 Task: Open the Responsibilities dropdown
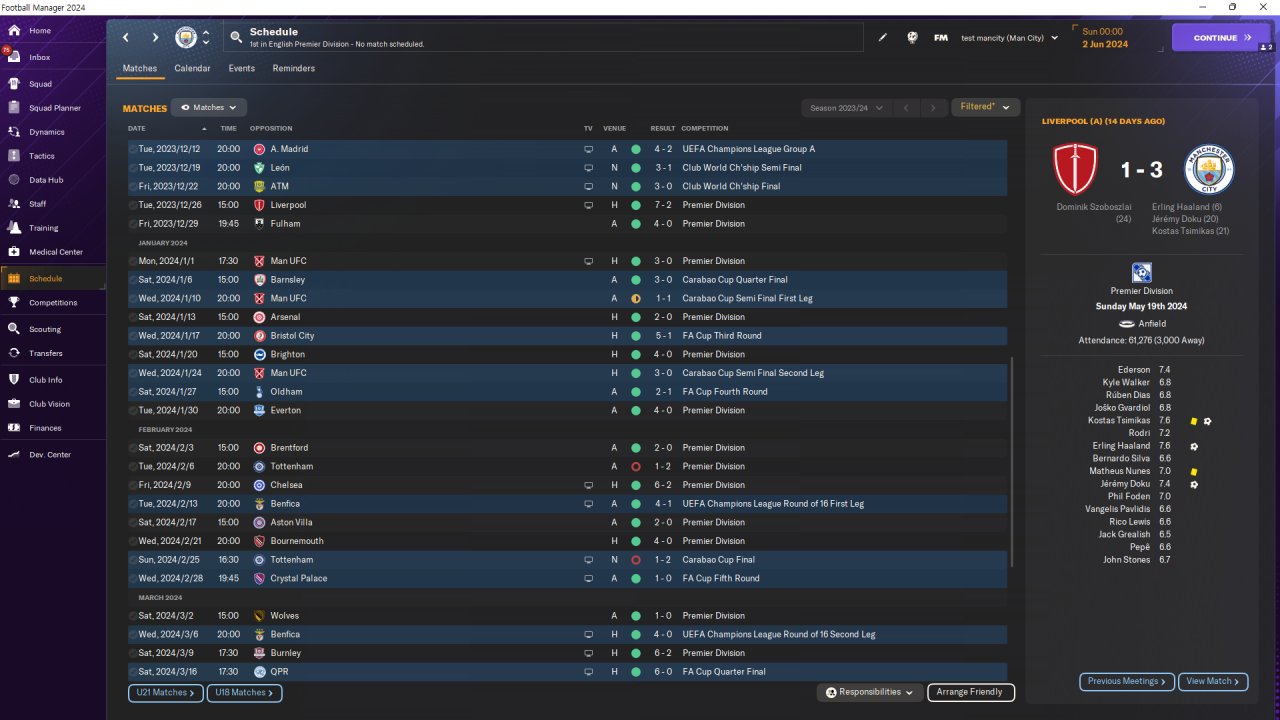click(x=869, y=692)
